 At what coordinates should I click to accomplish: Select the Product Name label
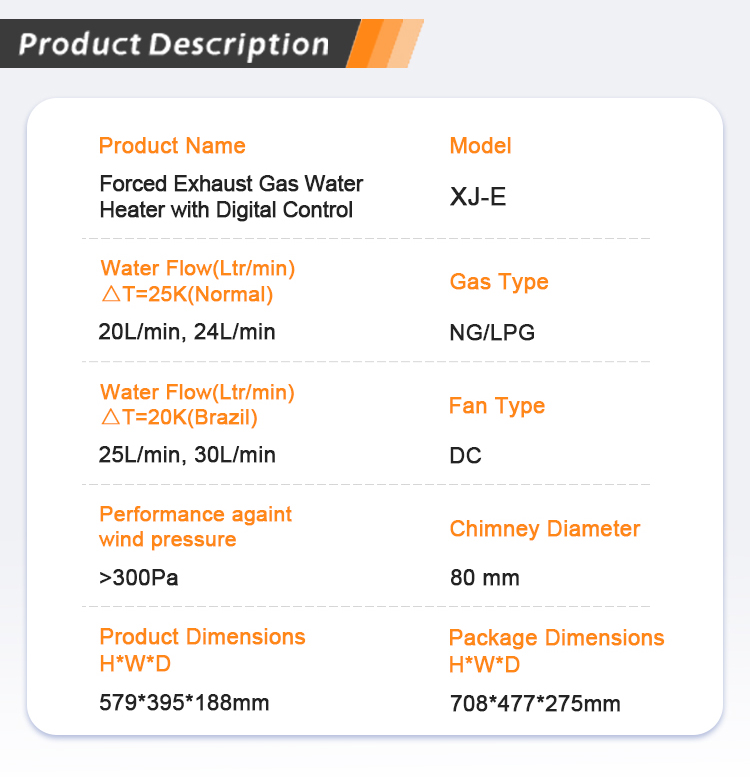[172, 146]
